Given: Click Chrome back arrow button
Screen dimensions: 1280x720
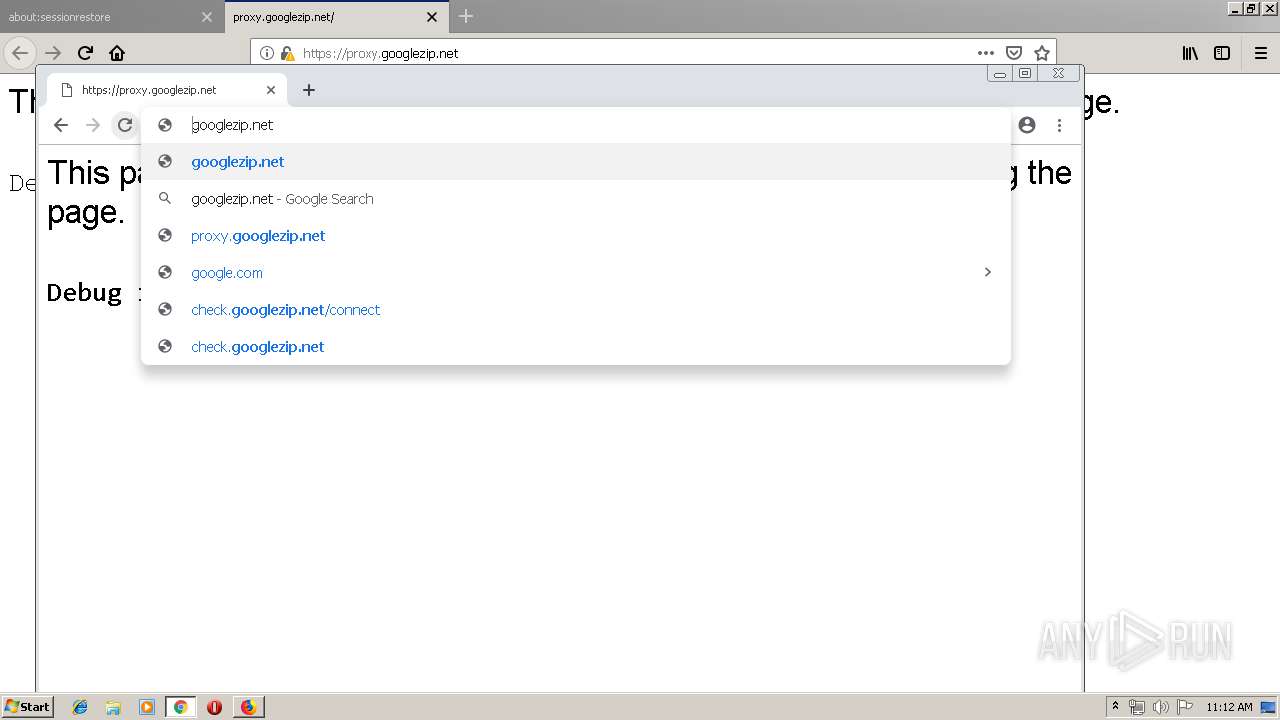Looking at the screenshot, I should 61,125.
